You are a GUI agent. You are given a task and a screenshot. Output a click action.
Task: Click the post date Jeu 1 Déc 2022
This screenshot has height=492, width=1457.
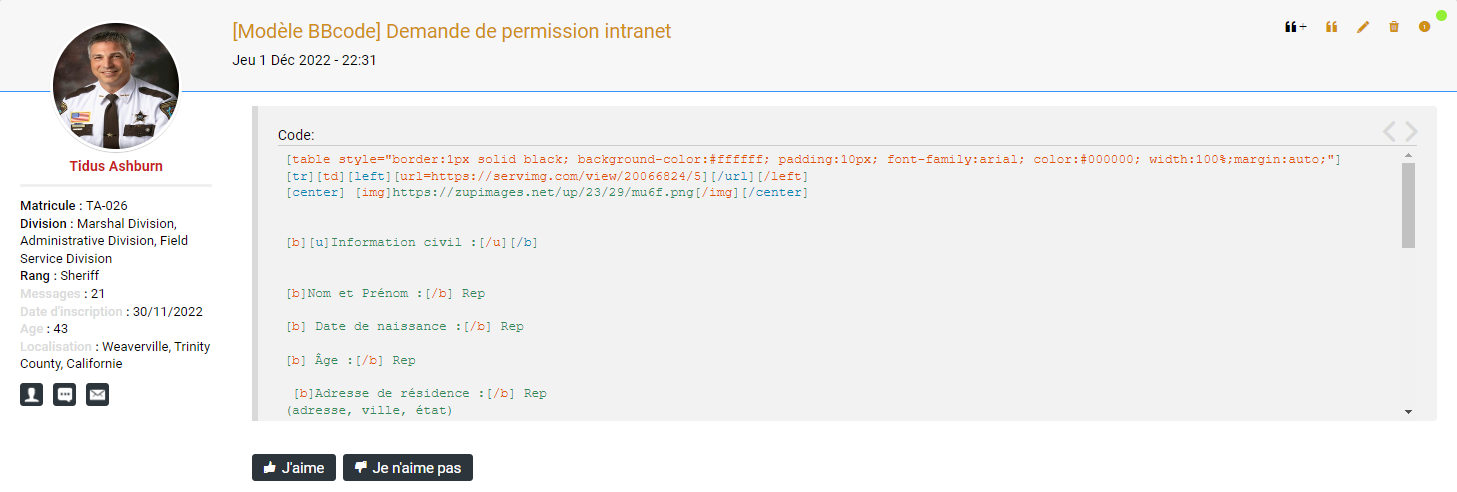point(304,60)
